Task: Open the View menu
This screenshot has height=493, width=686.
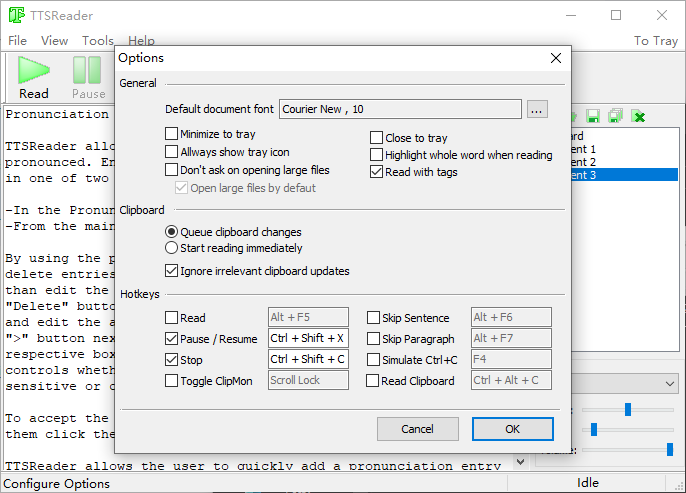Action: click(x=55, y=41)
